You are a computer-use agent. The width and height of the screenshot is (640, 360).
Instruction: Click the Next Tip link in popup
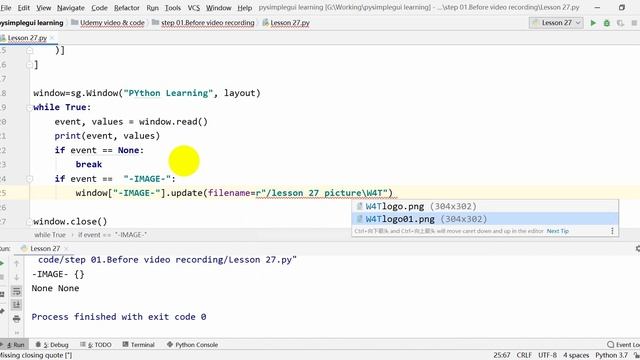(558, 231)
